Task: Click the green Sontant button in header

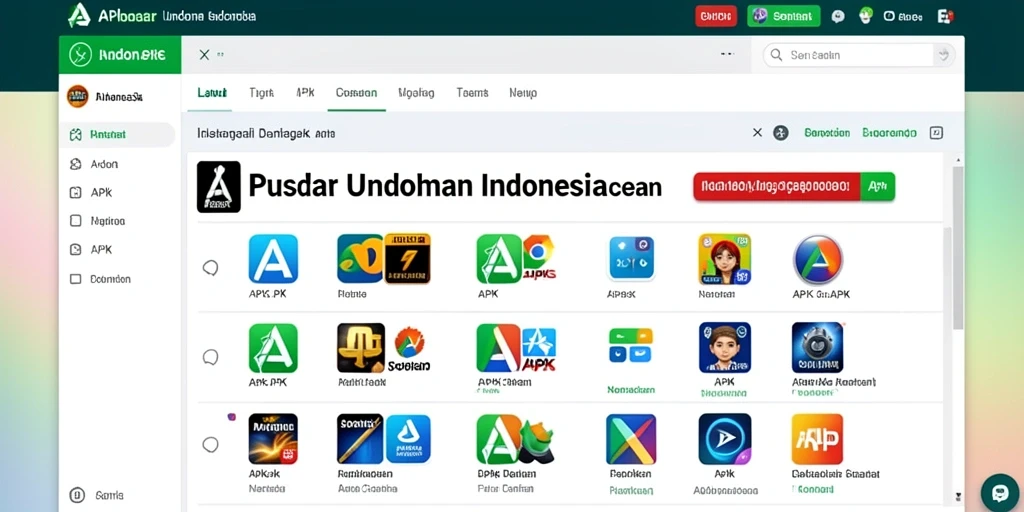Action: click(784, 16)
